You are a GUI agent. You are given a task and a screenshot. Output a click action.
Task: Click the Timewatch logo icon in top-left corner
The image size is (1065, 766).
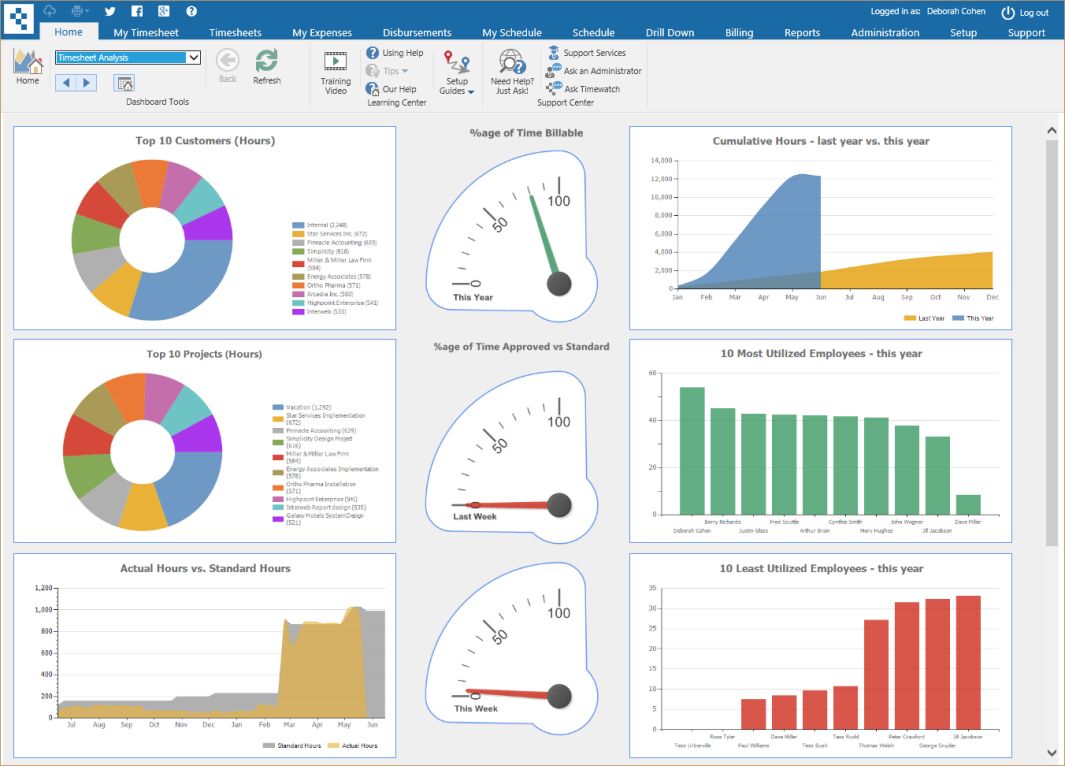(x=19, y=19)
